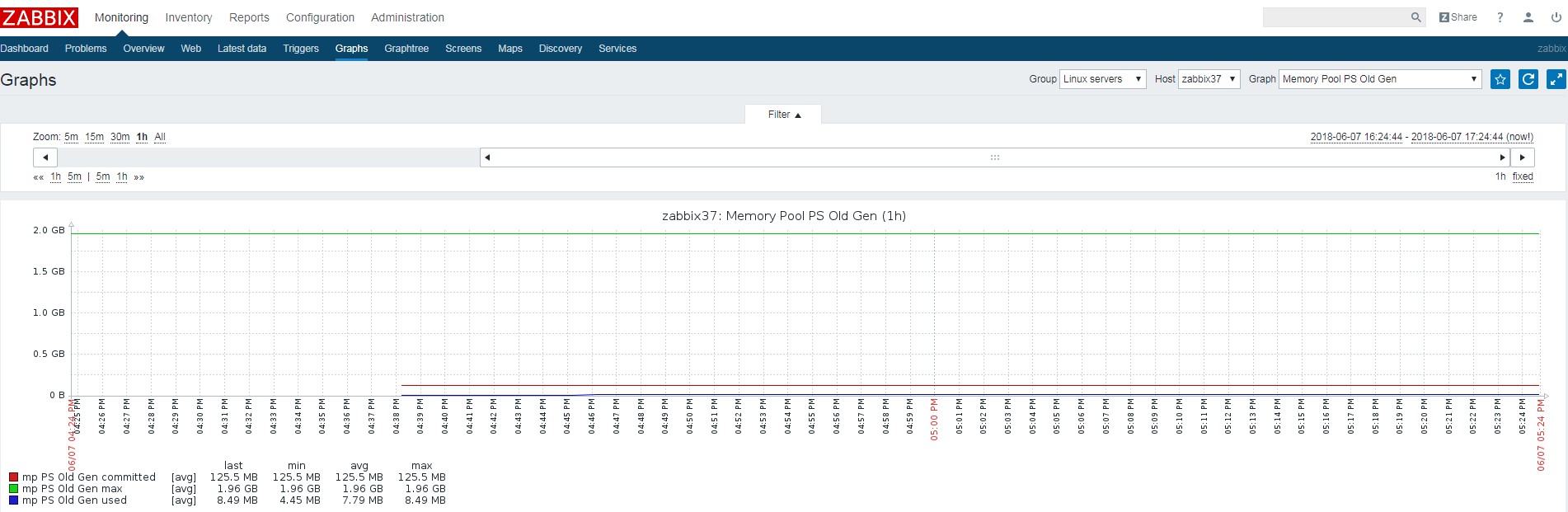
Task: Add graph to favourites star icon
Action: (1500, 79)
